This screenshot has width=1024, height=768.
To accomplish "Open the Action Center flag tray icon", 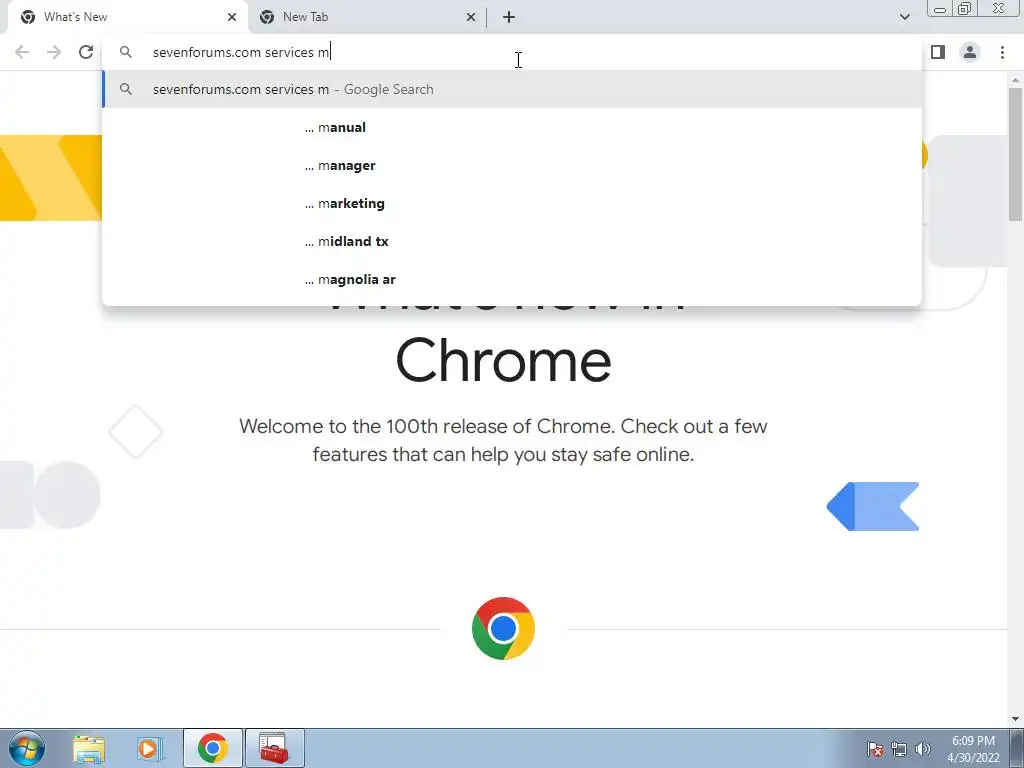I will pyautogui.click(x=875, y=749).
